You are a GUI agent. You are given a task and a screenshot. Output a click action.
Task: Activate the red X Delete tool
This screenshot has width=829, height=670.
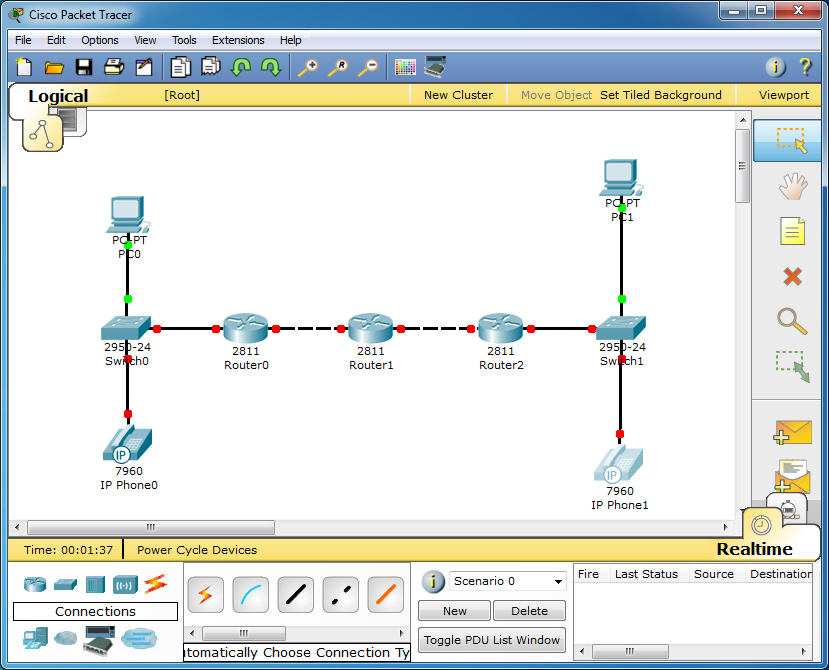(x=793, y=276)
